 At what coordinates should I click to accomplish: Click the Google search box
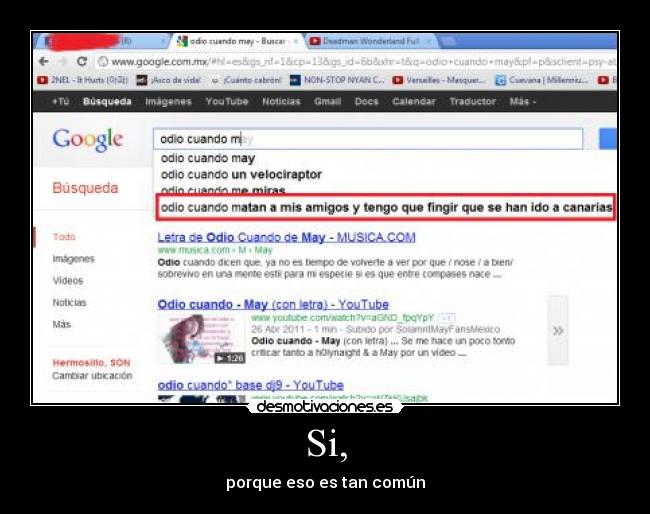coord(368,139)
